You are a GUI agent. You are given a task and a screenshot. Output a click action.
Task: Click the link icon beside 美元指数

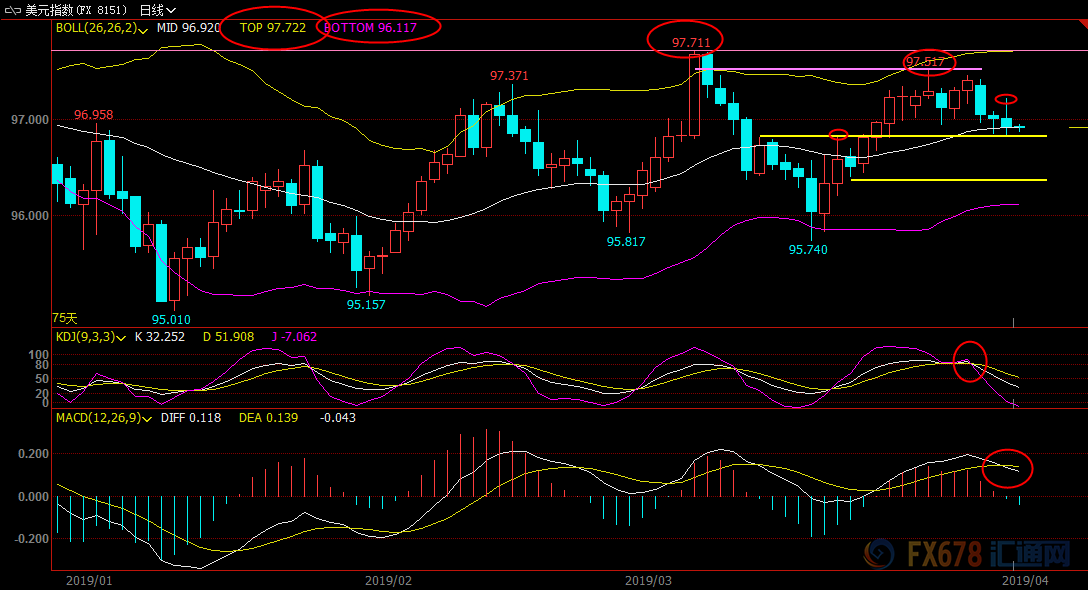click(x=12, y=10)
